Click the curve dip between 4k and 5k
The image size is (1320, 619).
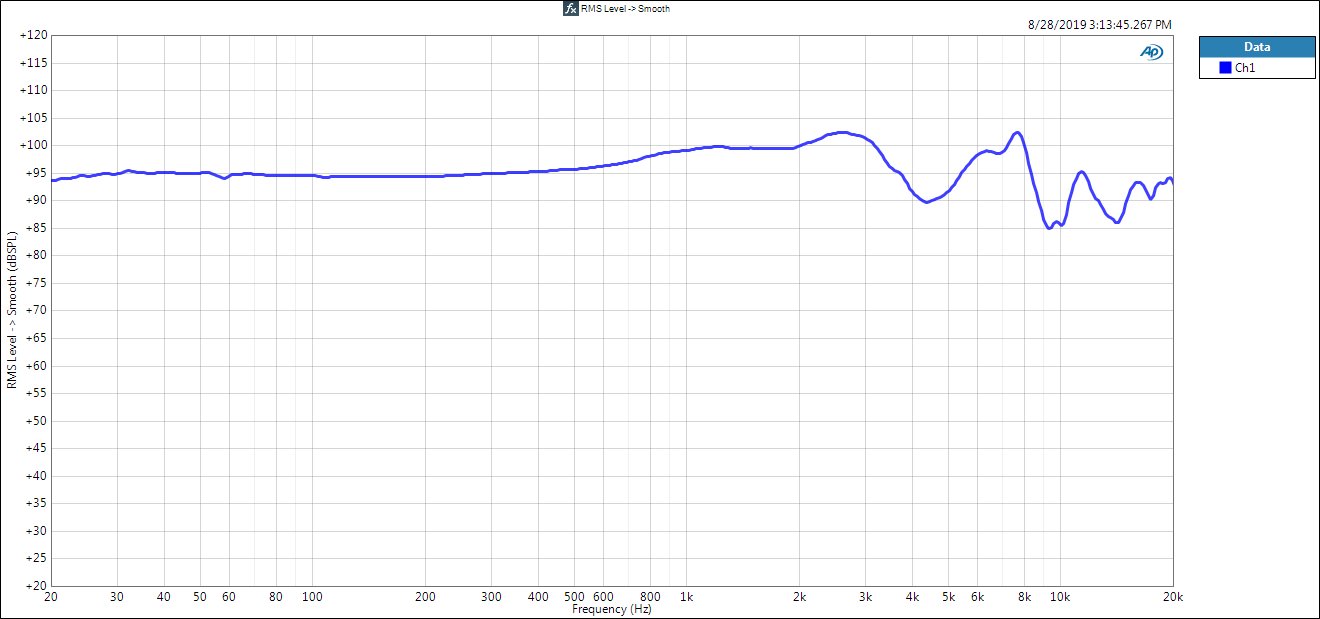click(927, 202)
